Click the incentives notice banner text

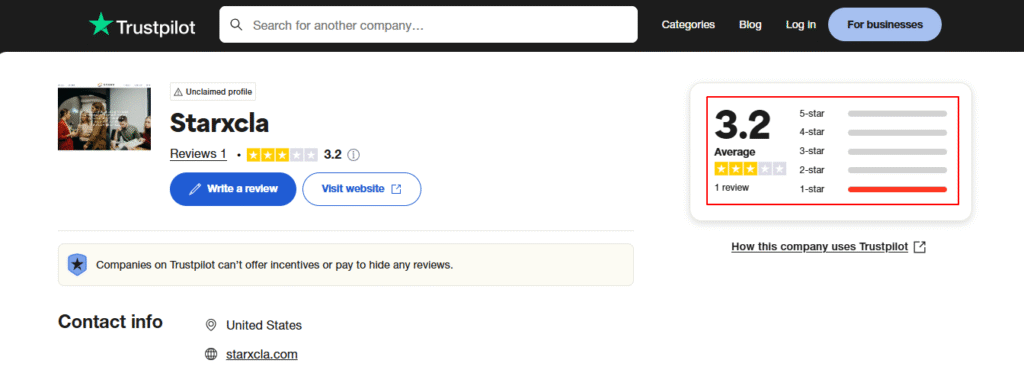coord(274,265)
